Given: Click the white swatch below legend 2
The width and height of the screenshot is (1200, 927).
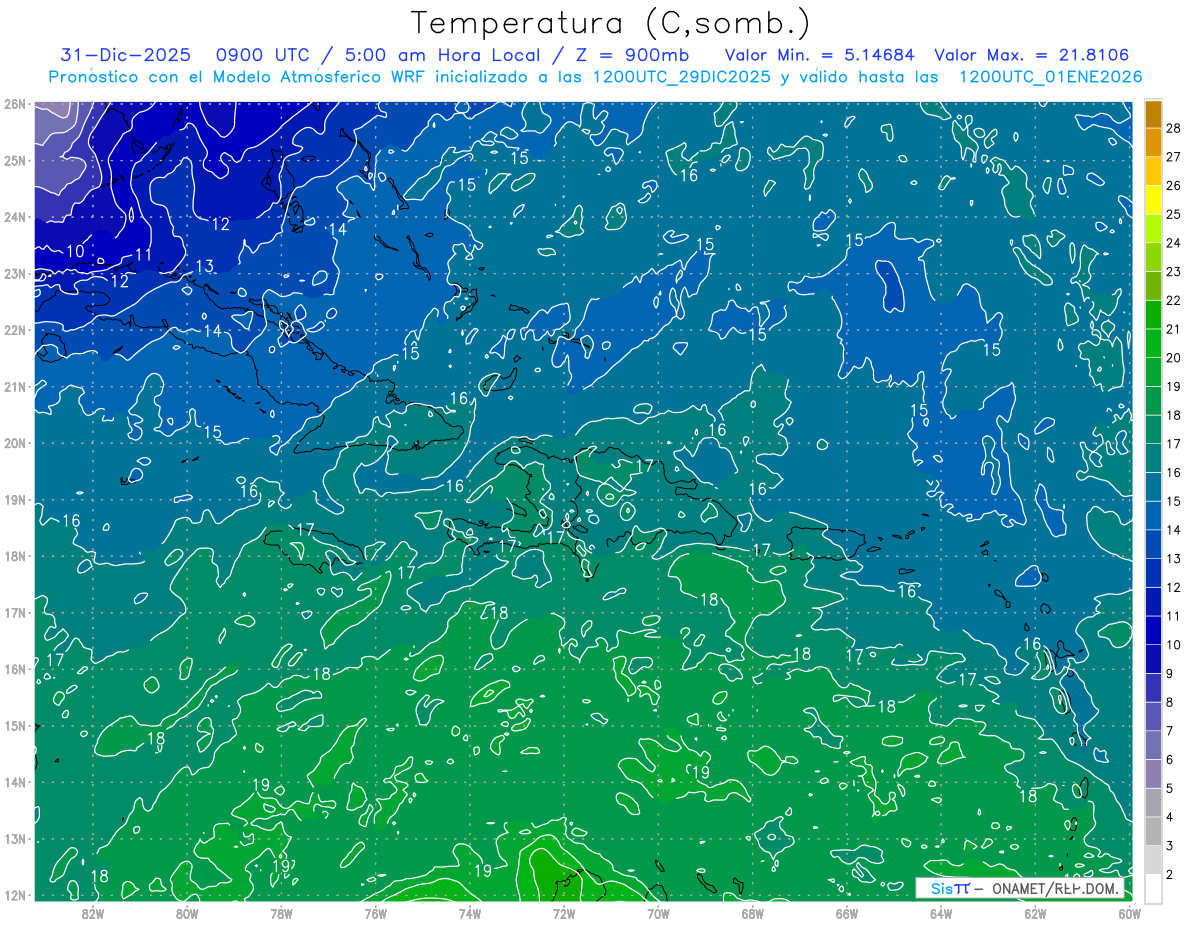Looking at the screenshot, I should pos(1153,889).
